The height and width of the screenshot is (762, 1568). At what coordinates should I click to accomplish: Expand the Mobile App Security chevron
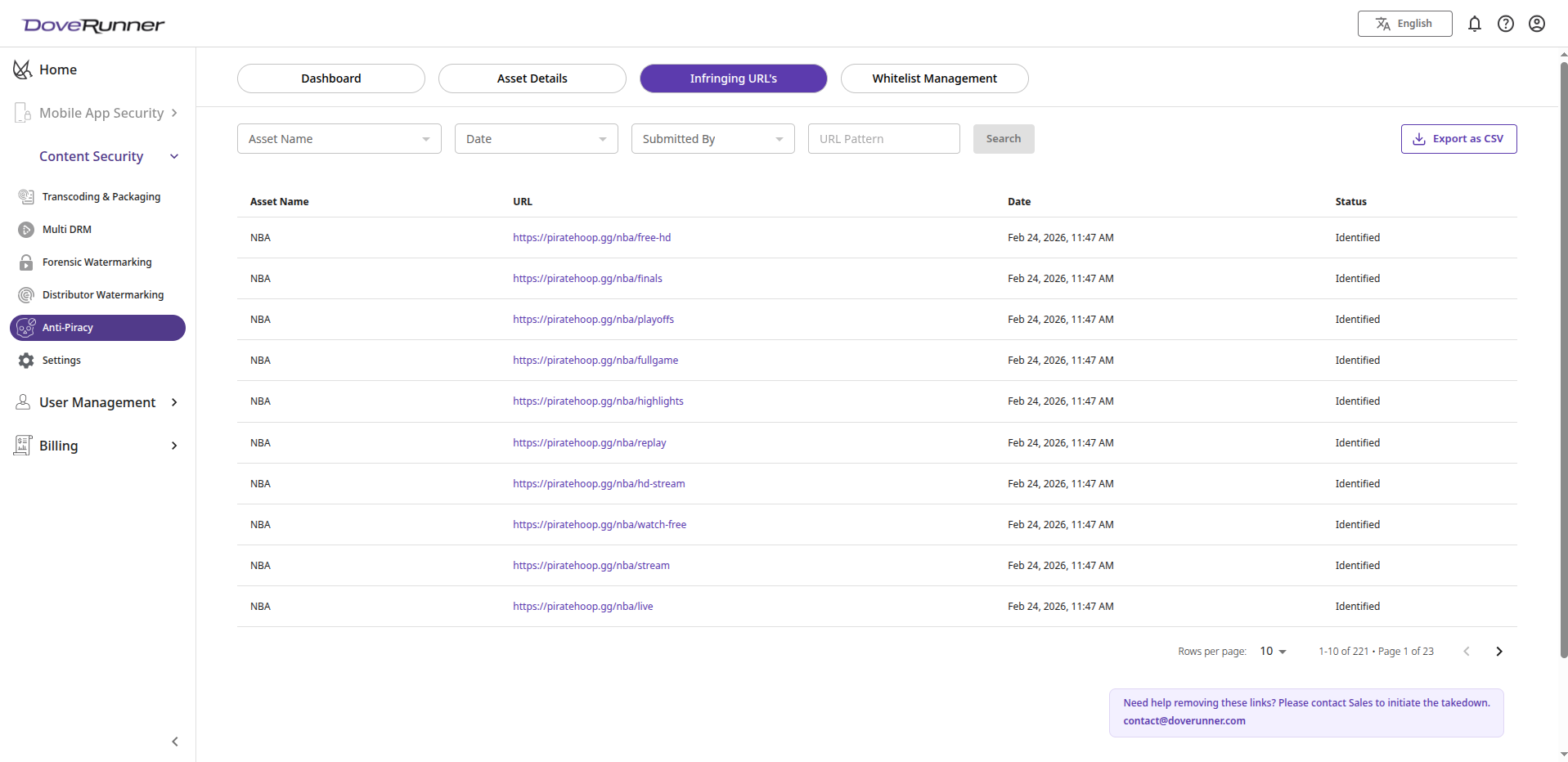click(174, 113)
